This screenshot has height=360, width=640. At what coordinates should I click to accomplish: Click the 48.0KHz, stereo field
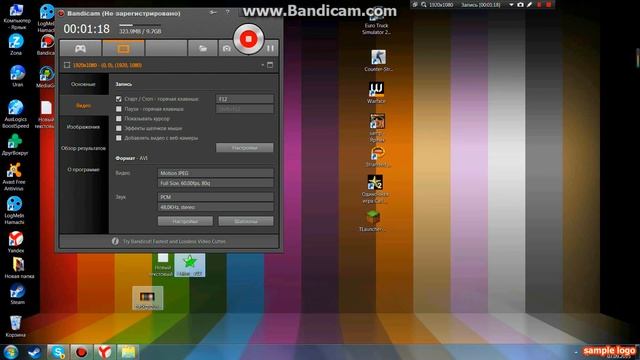pyautogui.click(x=216, y=207)
